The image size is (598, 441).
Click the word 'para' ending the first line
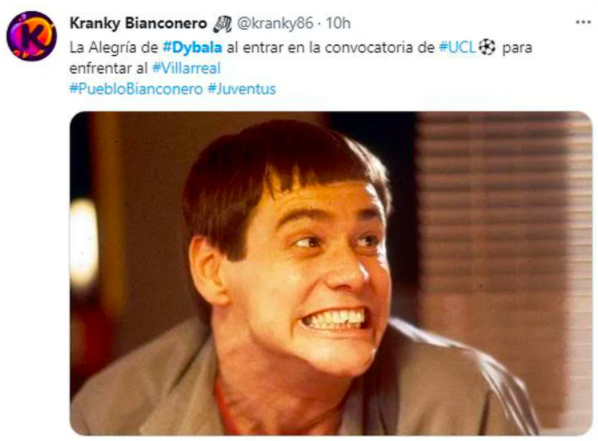point(517,49)
